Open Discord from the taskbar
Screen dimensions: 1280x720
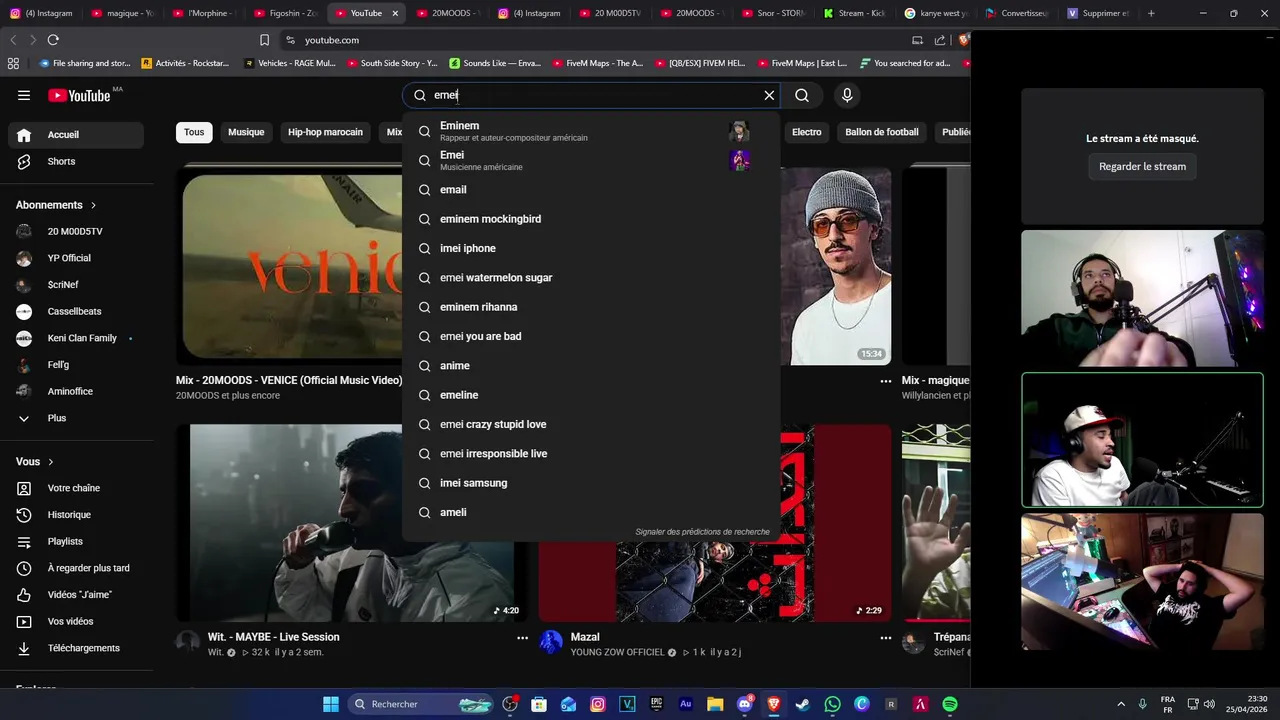pyautogui.click(x=745, y=704)
